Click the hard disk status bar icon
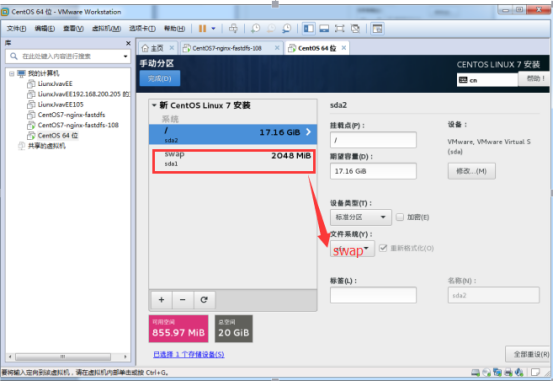The image size is (554, 381). (476, 372)
